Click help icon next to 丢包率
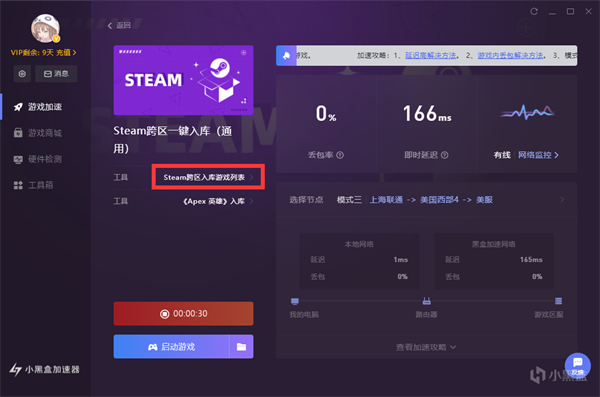This screenshot has height=397, width=600. [x=340, y=155]
